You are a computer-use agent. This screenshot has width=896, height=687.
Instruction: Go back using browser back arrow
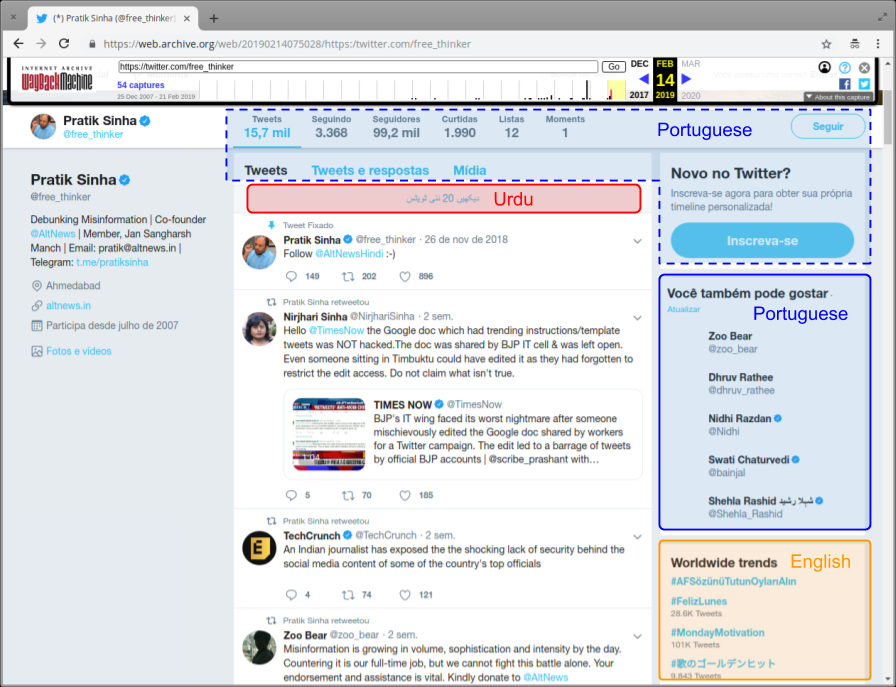(x=18, y=43)
